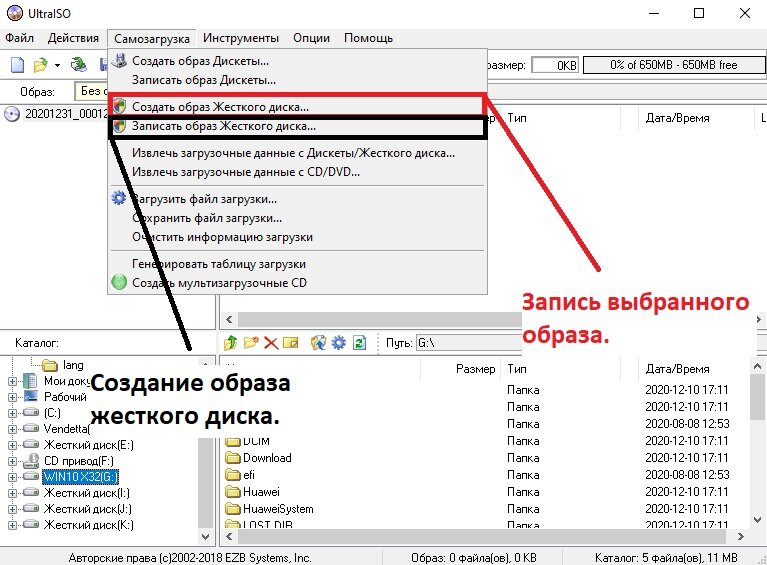
Task: Expand the Мои документы tree node
Action: click(13, 381)
